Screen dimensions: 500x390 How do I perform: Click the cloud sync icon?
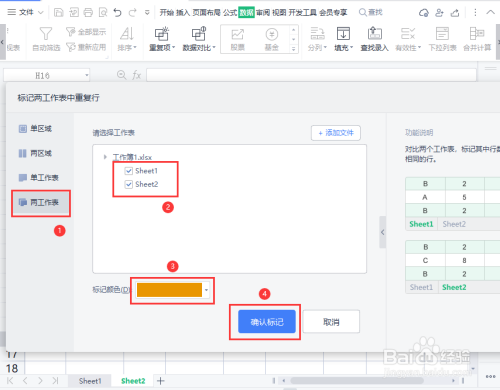coord(424,13)
